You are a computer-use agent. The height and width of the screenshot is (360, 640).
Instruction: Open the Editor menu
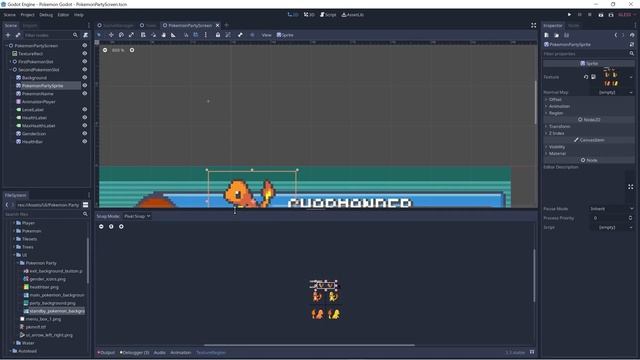63,15
